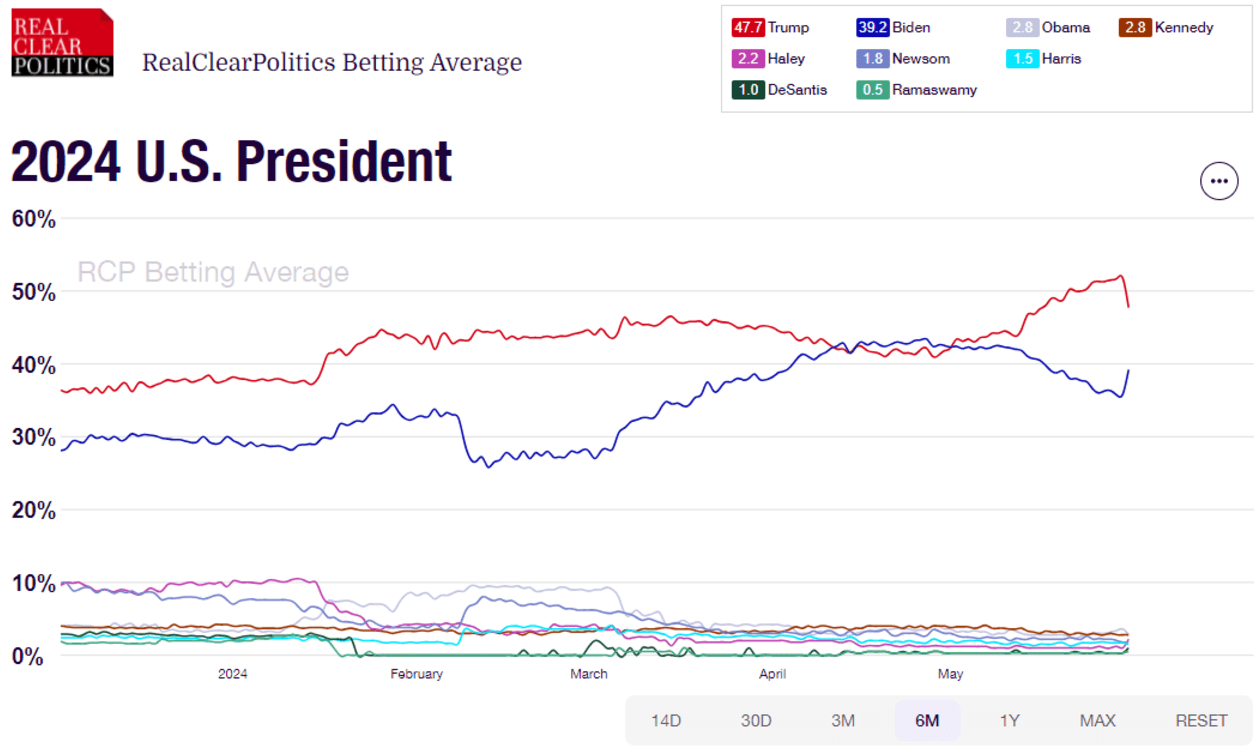Screen dimensions: 1260x754
Task: Show the MAX date range
Action: (1098, 719)
